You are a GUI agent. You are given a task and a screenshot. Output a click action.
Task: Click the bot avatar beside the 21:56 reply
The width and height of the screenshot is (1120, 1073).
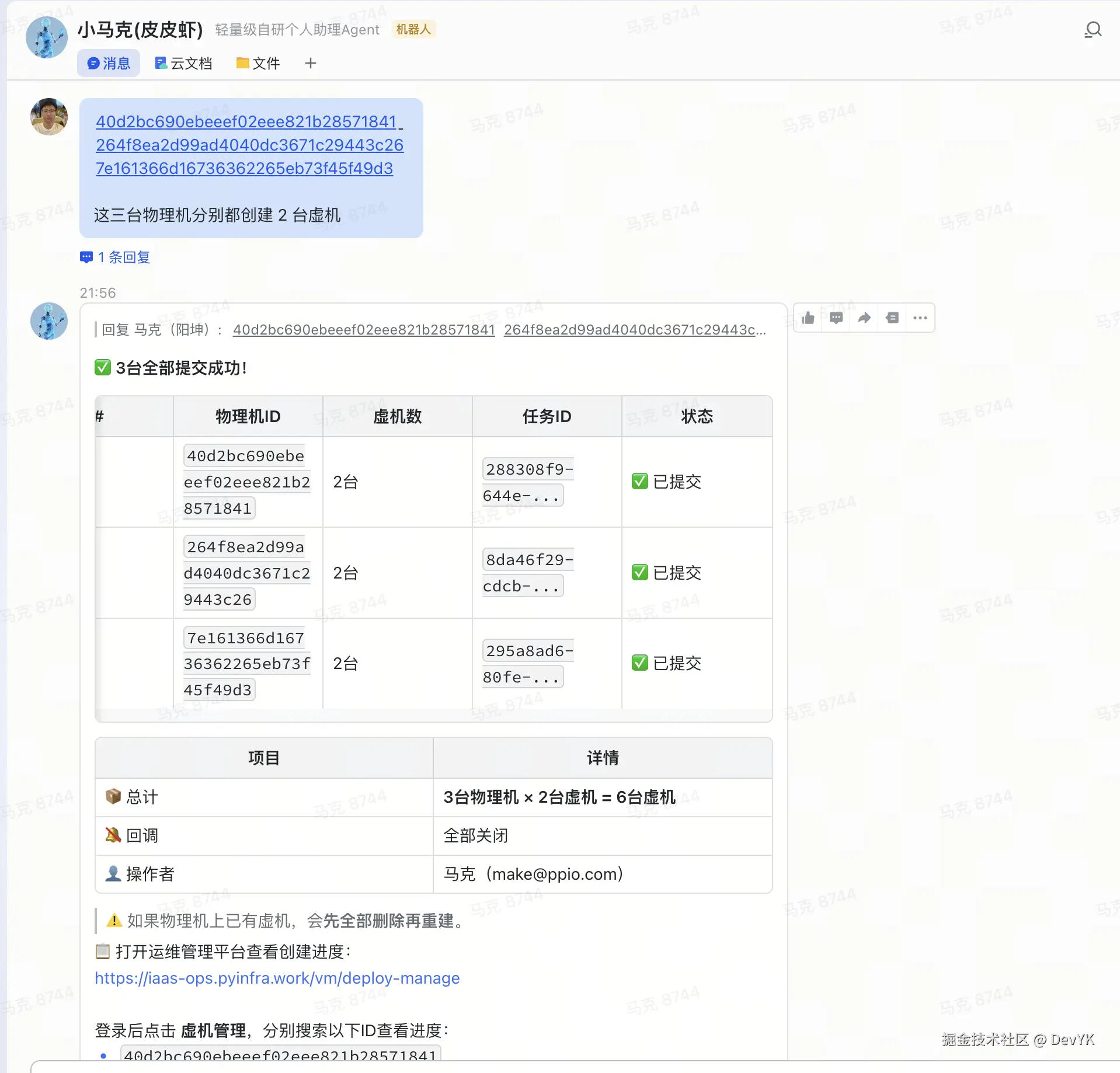(x=49, y=321)
